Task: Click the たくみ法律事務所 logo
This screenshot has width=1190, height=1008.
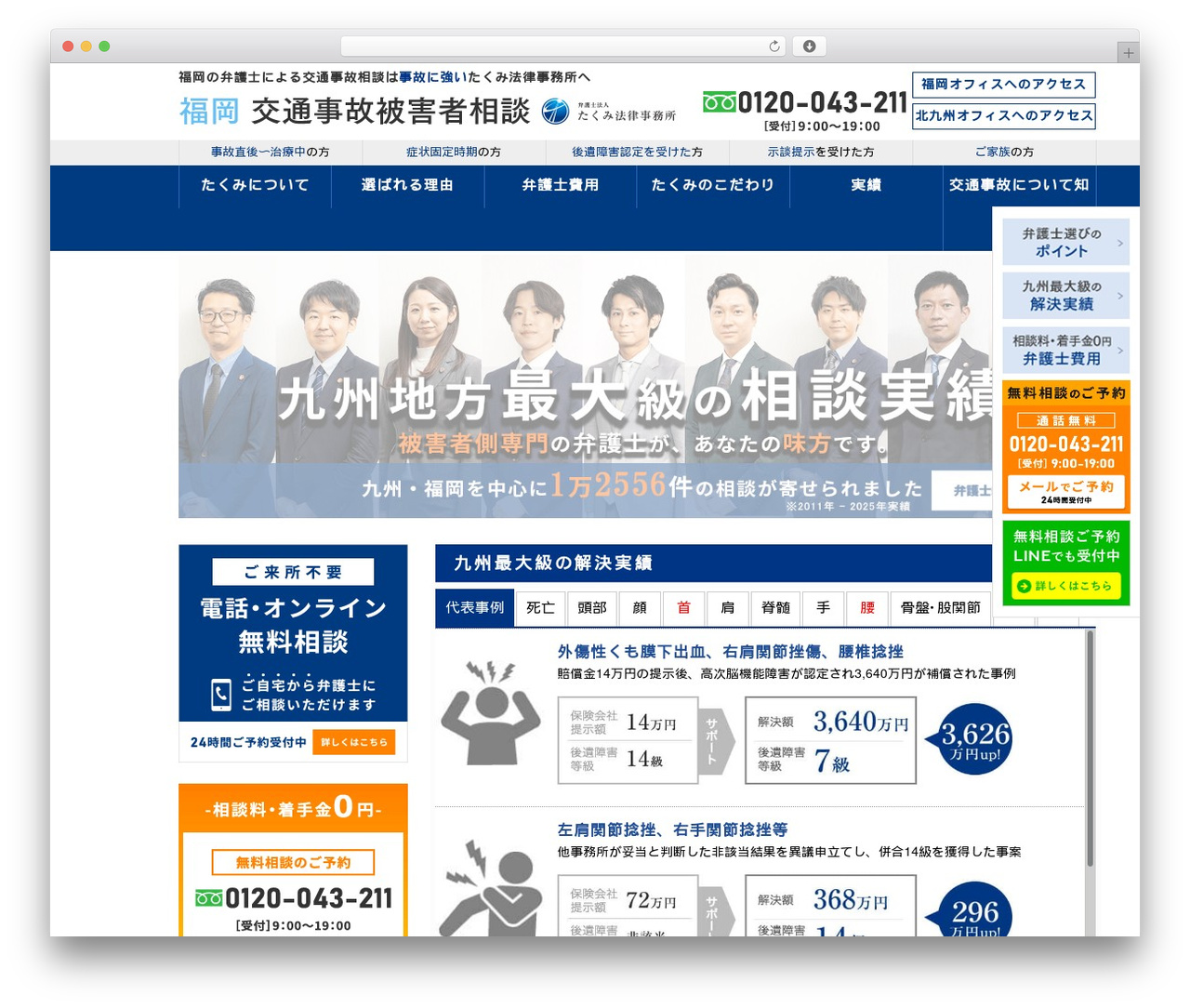Action: (609, 112)
